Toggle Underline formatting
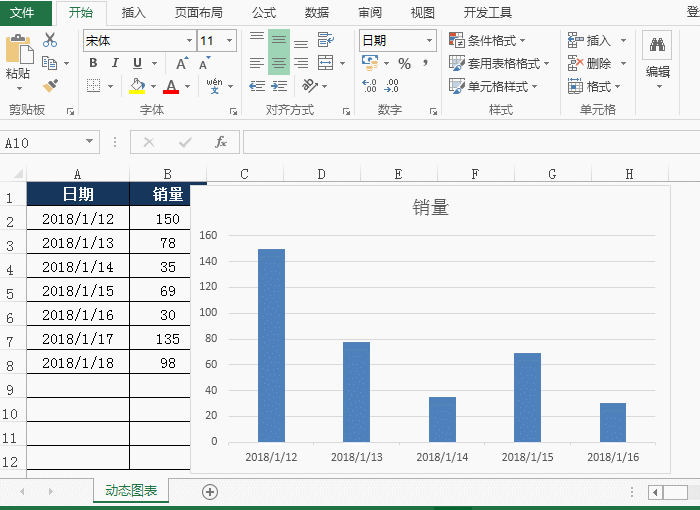 coord(138,63)
